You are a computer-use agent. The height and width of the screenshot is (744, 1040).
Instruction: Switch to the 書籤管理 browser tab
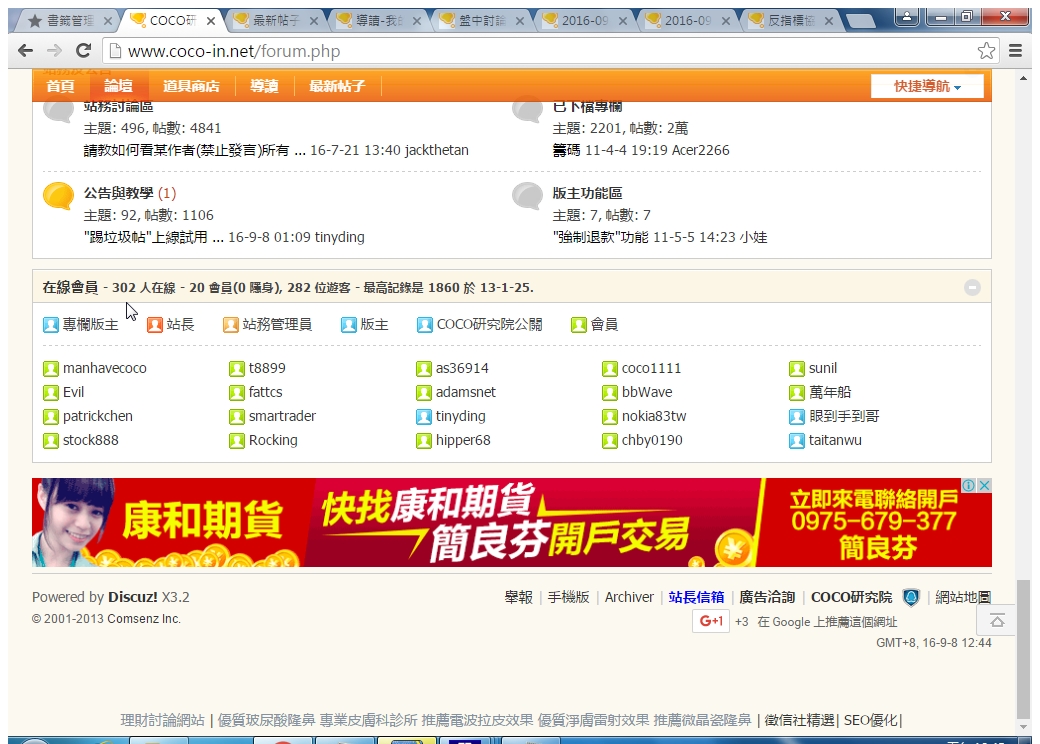70,21
